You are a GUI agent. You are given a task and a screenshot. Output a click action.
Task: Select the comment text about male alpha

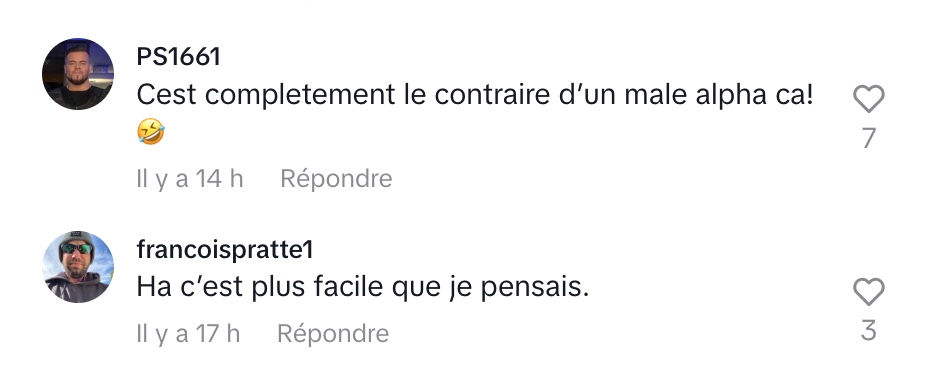pyautogui.click(x=476, y=113)
